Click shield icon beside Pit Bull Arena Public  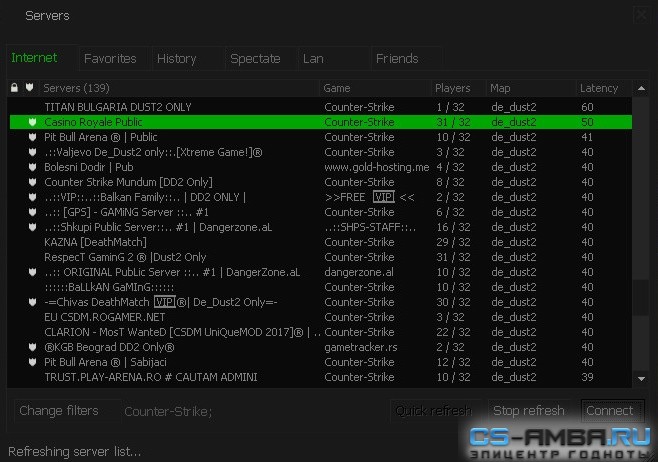[32, 137]
